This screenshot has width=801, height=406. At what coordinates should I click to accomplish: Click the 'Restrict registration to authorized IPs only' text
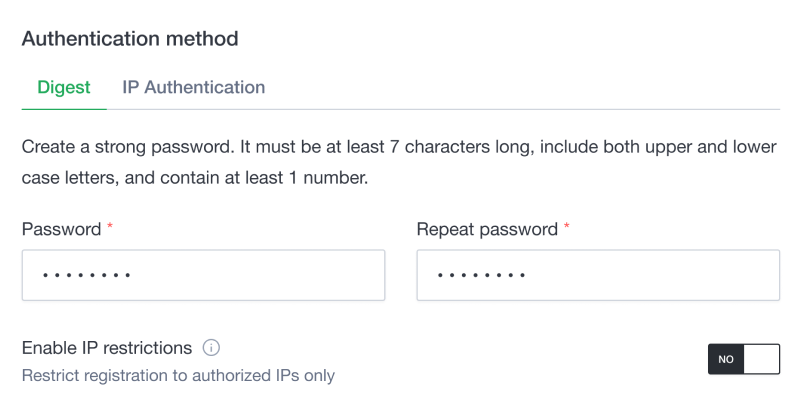(178, 375)
